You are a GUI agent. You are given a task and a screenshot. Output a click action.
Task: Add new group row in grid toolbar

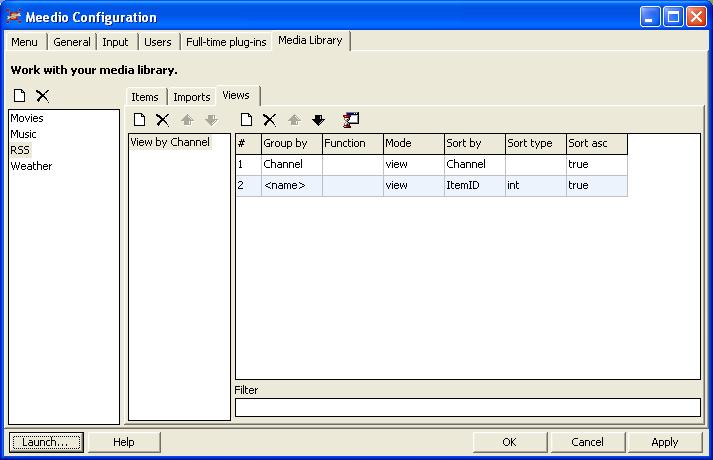coord(246,120)
